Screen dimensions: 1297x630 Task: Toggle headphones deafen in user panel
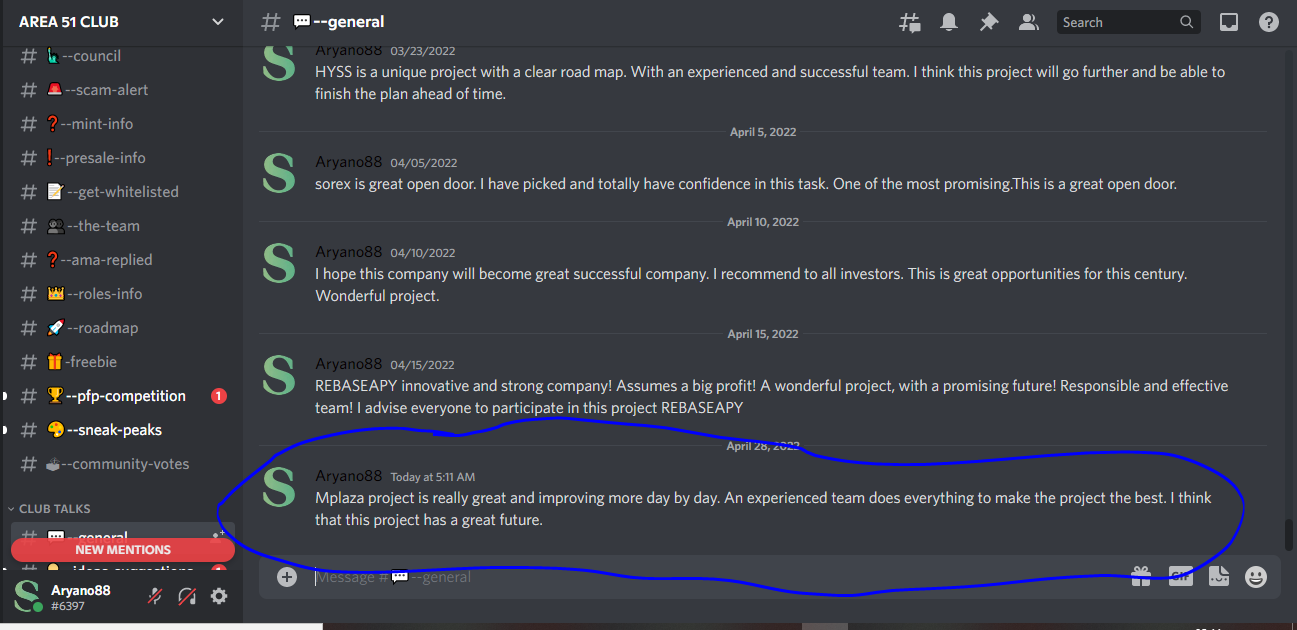pyautogui.click(x=187, y=596)
